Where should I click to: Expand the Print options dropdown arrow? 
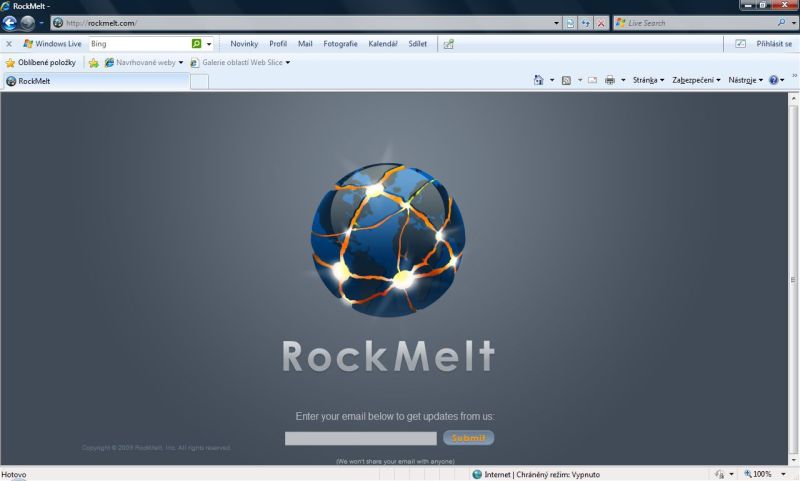point(623,80)
